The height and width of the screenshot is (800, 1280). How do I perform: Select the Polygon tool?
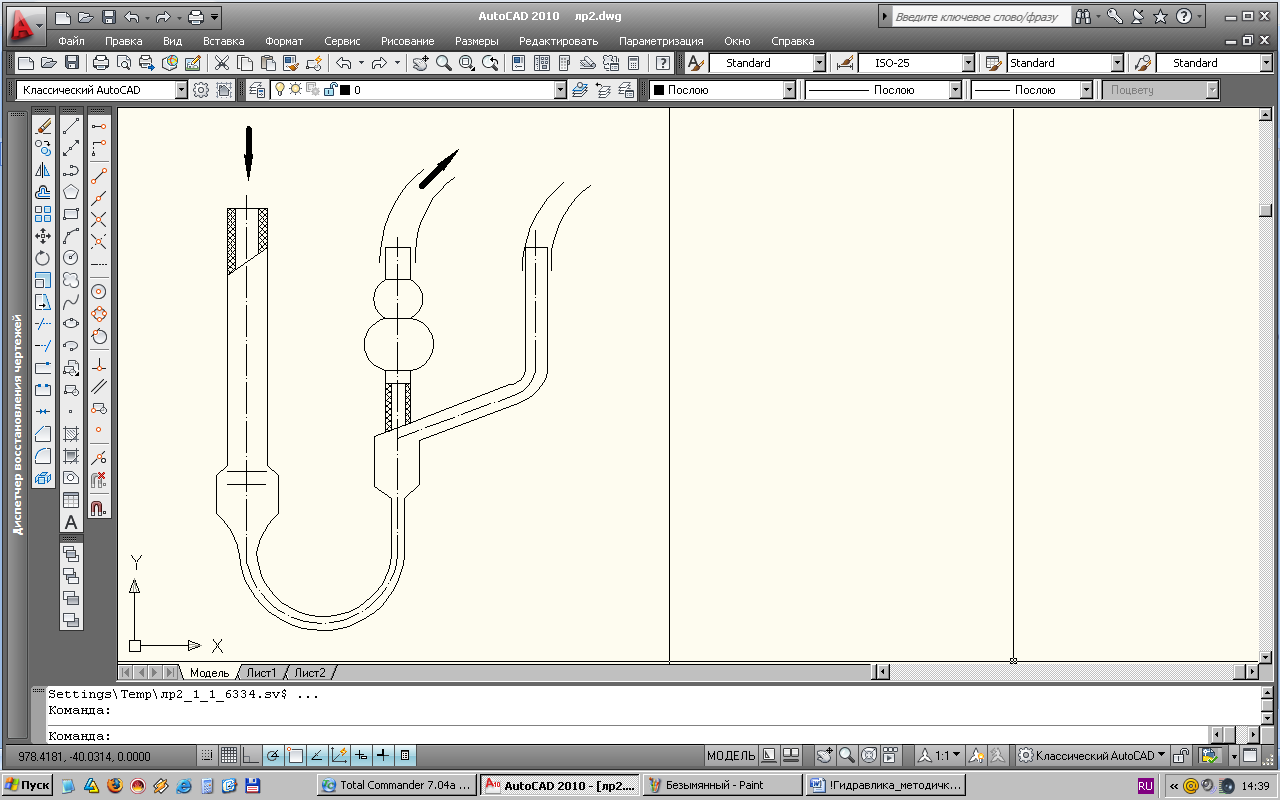pos(71,192)
